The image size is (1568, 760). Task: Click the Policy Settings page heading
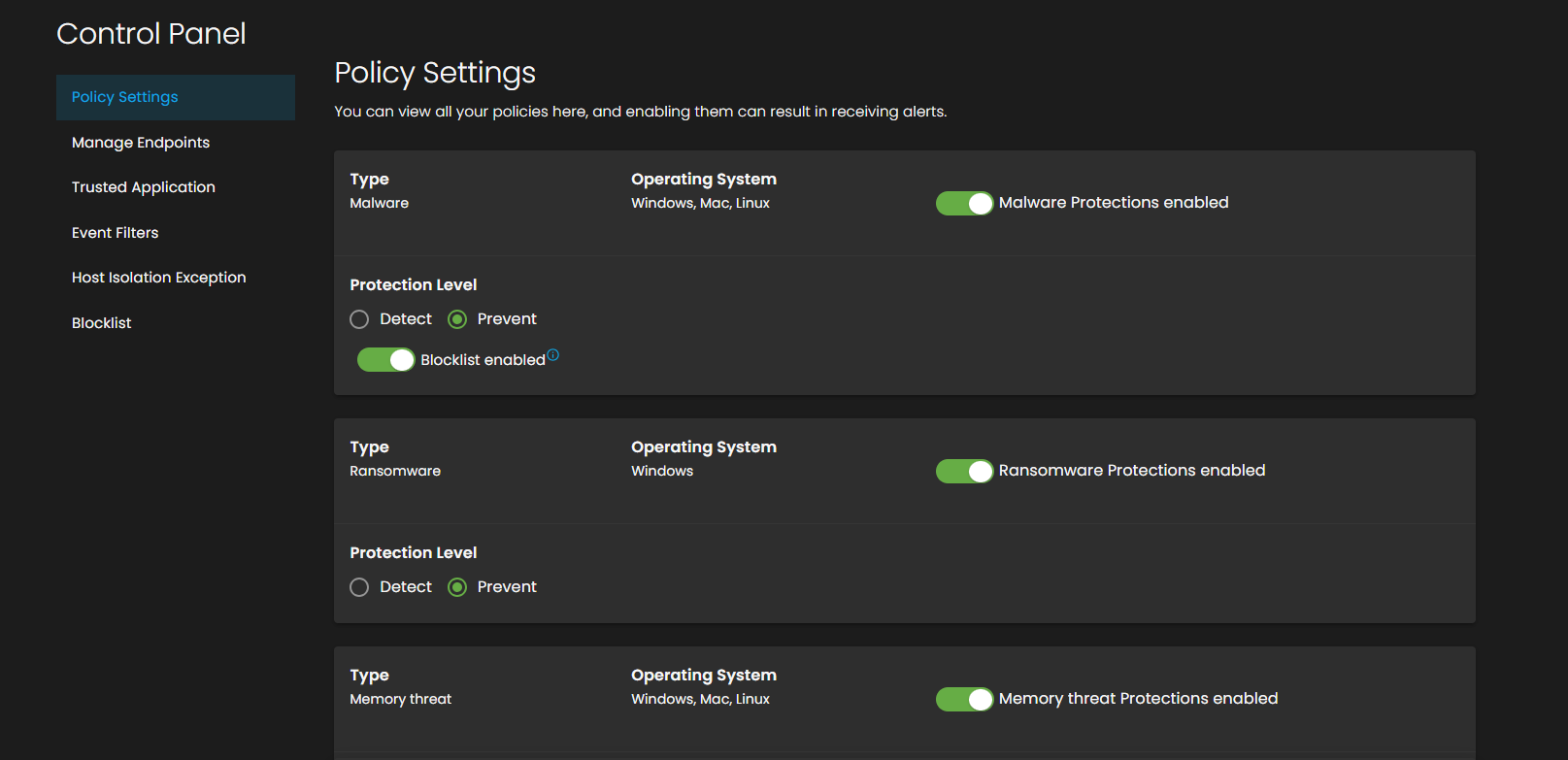pos(435,73)
